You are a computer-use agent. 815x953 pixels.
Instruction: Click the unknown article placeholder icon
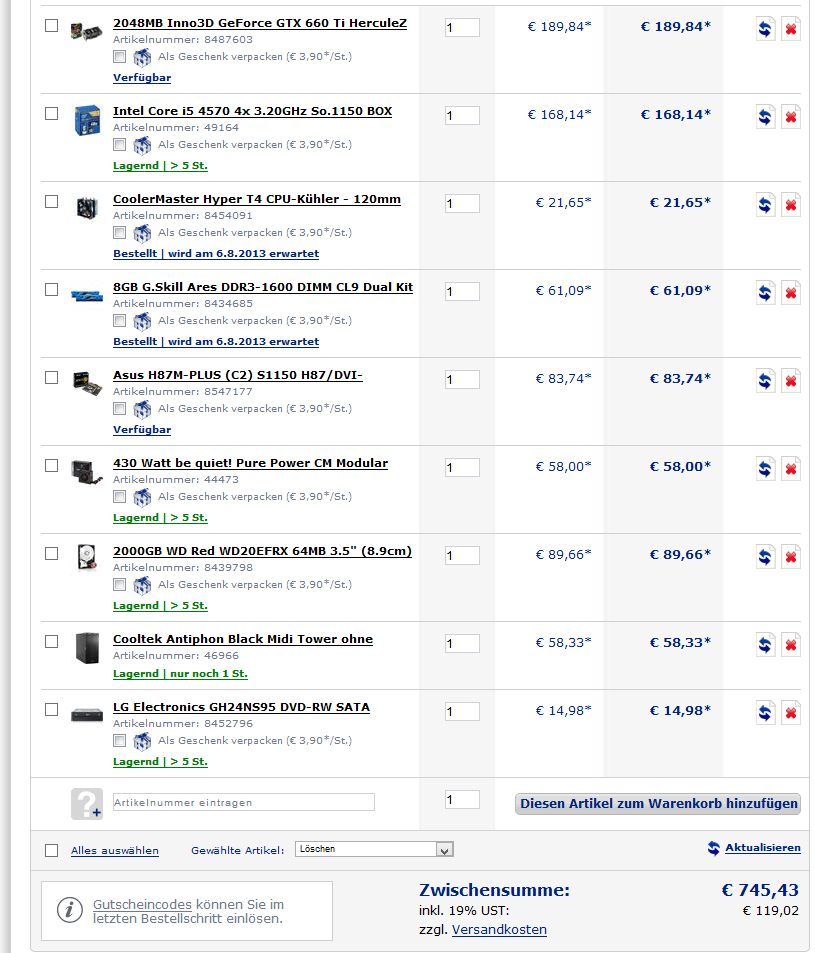pyautogui.click(x=87, y=803)
